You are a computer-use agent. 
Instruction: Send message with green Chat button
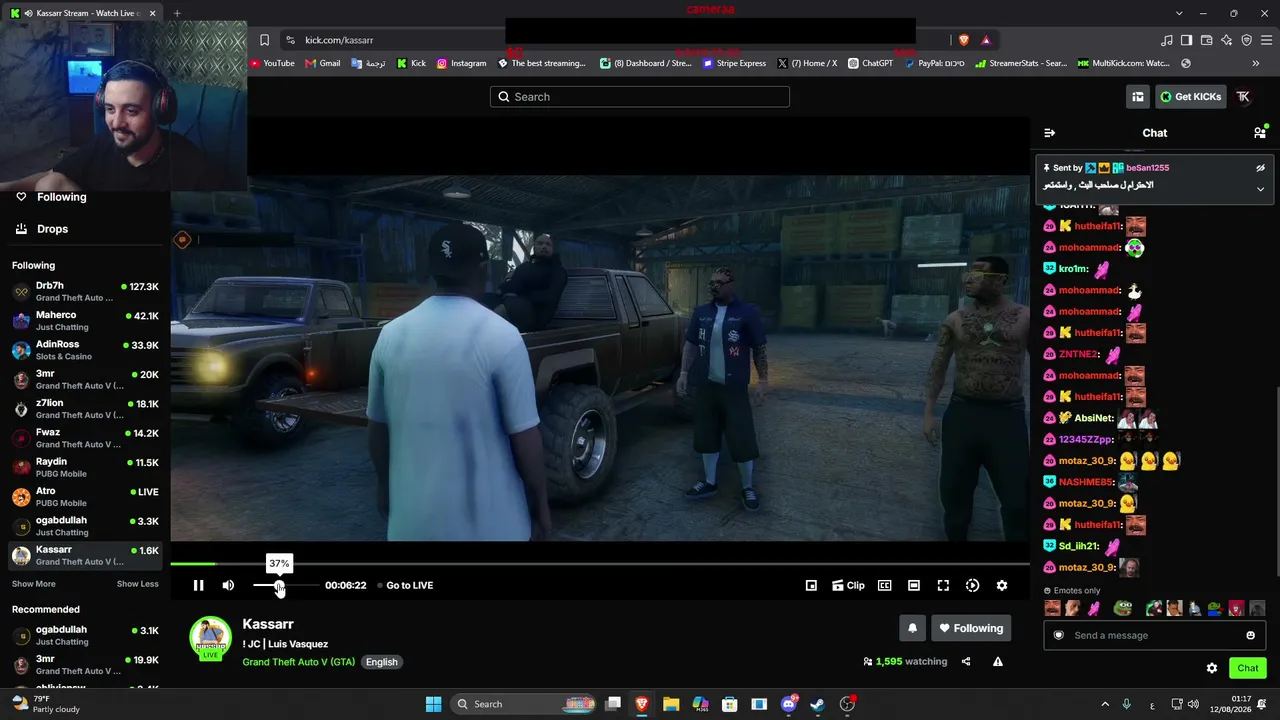point(1248,668)
